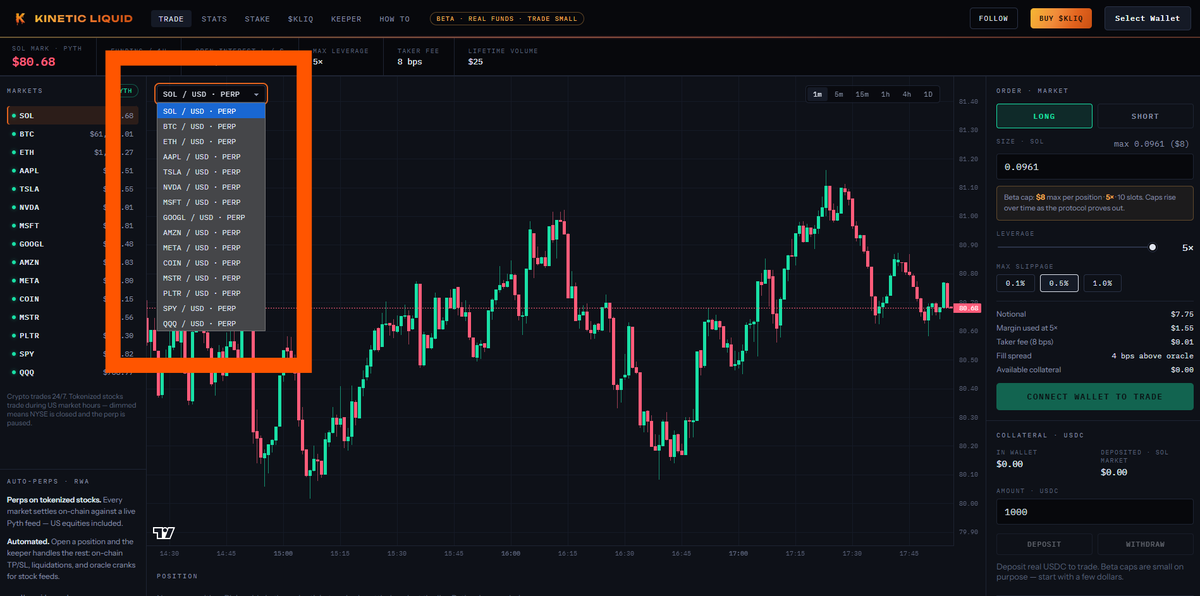The height and width of the screenshot is (596, 1200).
Task: Select ETH in the markets list
Action: pyautogui.click(x=72, y=152)
